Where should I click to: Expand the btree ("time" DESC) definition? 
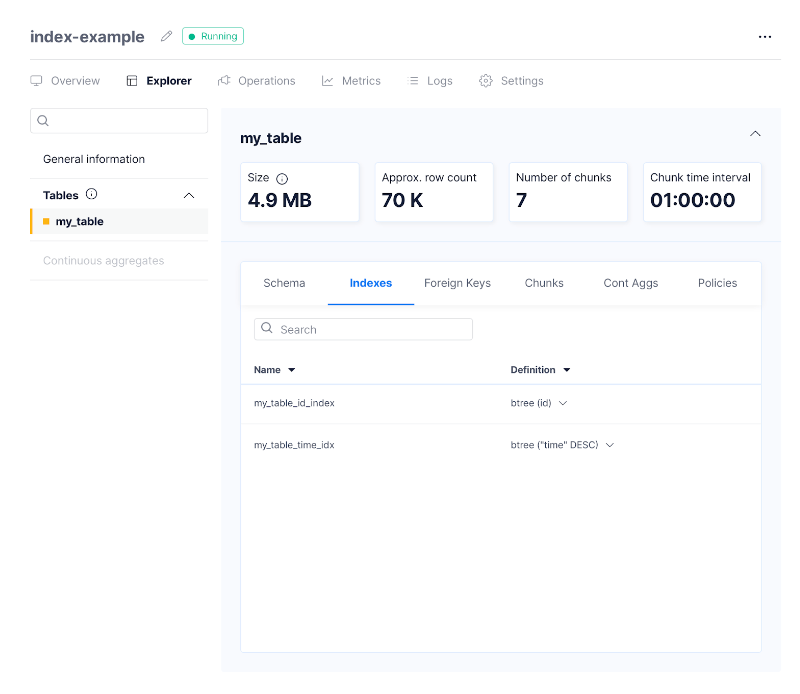click(x=610, y=445)
